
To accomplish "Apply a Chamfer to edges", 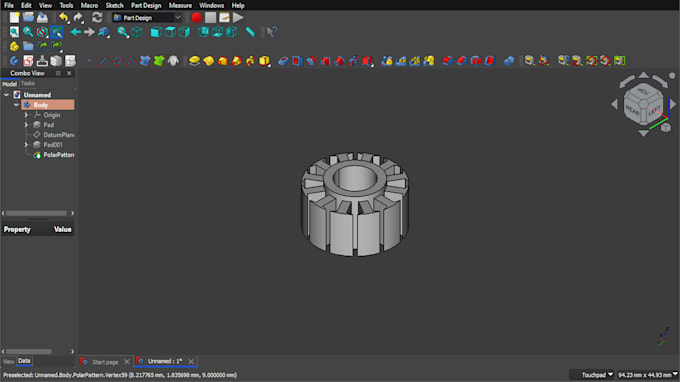I will click(x=462, y=61).
